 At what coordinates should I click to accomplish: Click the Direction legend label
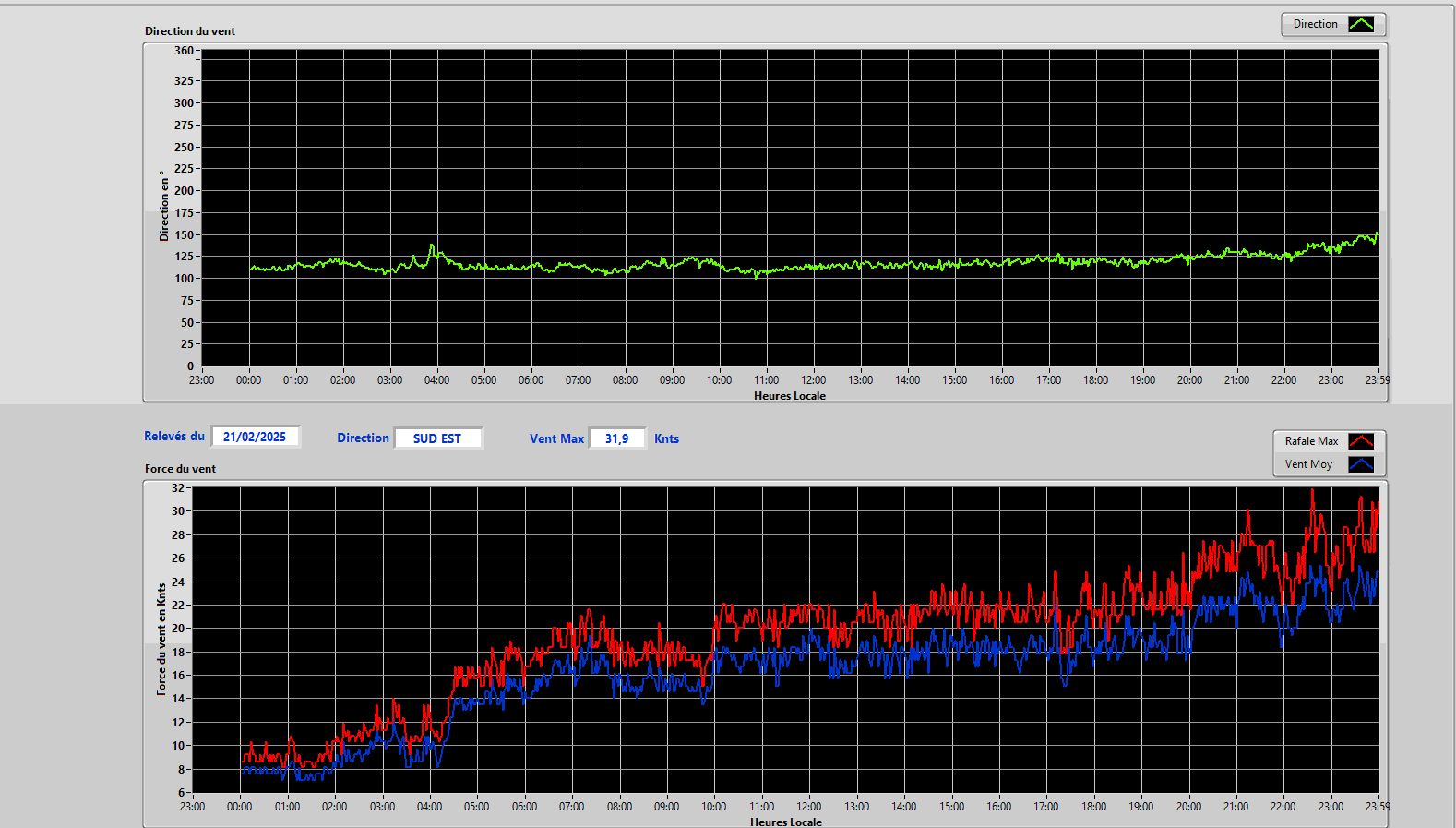(1315, 25)
